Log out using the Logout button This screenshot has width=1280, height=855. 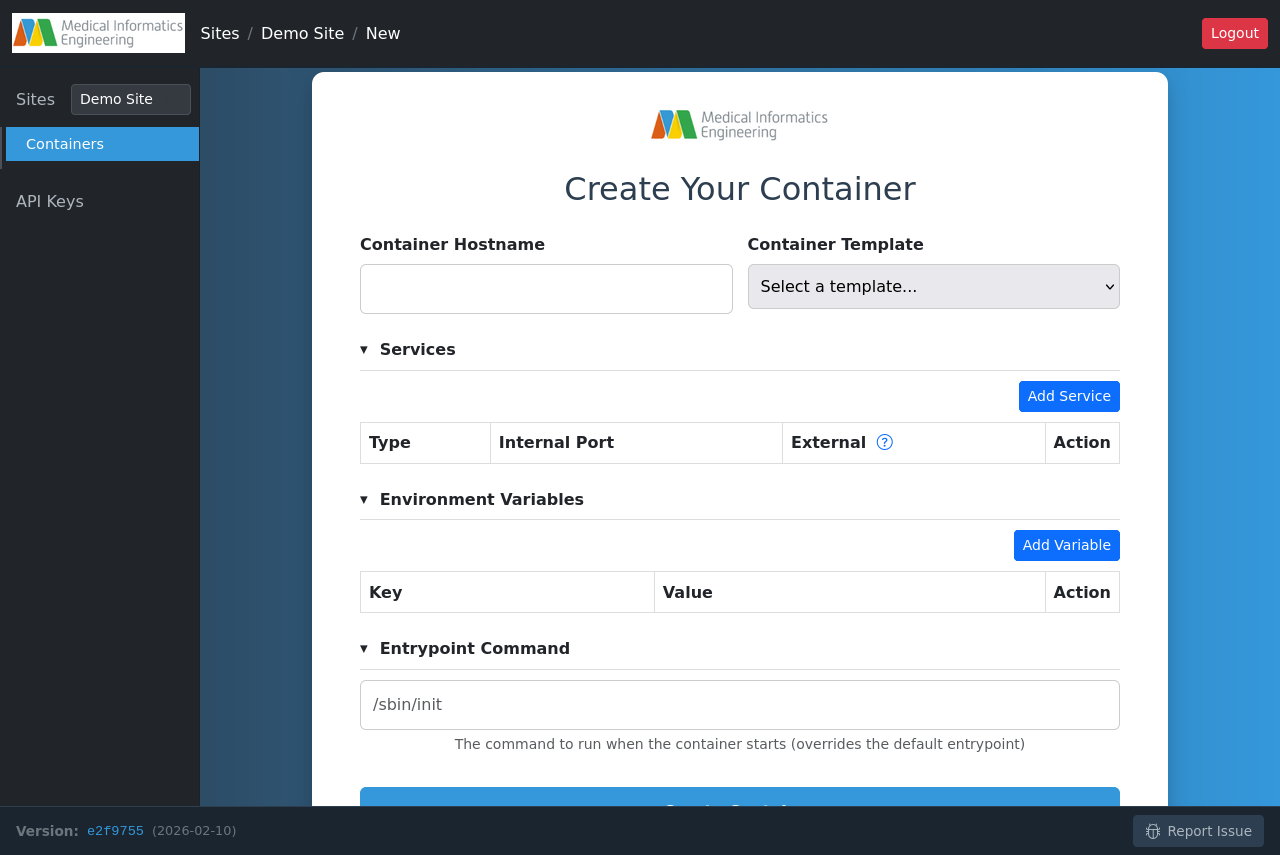[1234, 33]
